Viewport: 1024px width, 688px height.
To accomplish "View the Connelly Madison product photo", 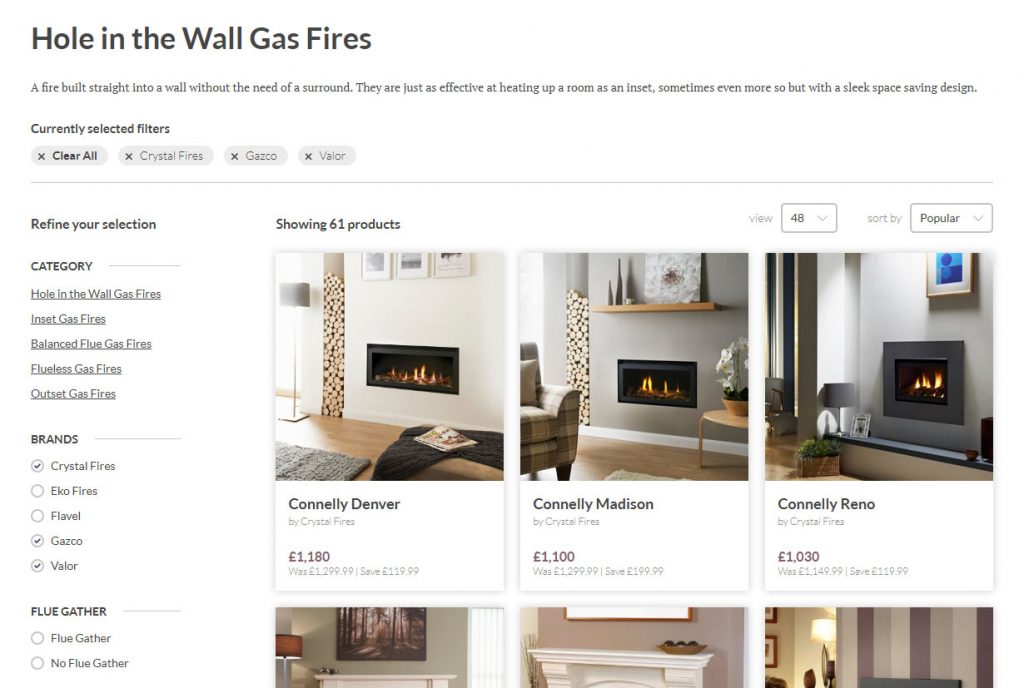I will (634, 367).
